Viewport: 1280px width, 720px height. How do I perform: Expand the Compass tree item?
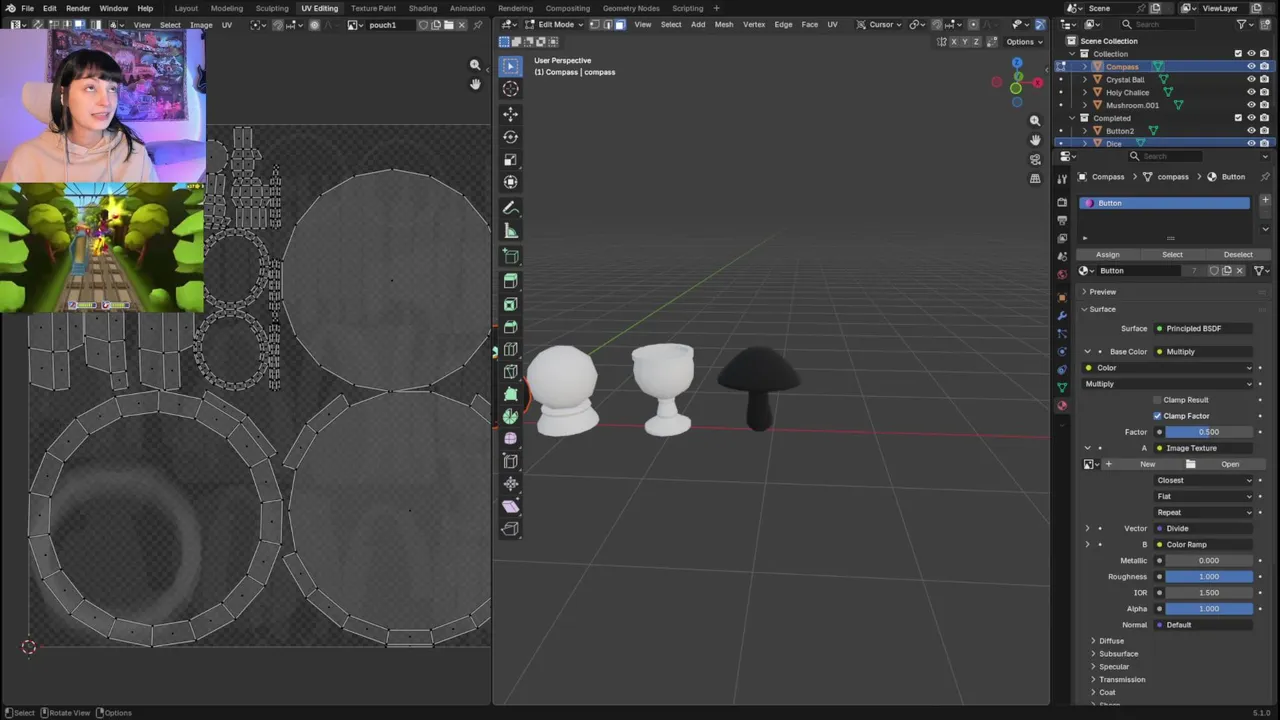[1085, 66]
